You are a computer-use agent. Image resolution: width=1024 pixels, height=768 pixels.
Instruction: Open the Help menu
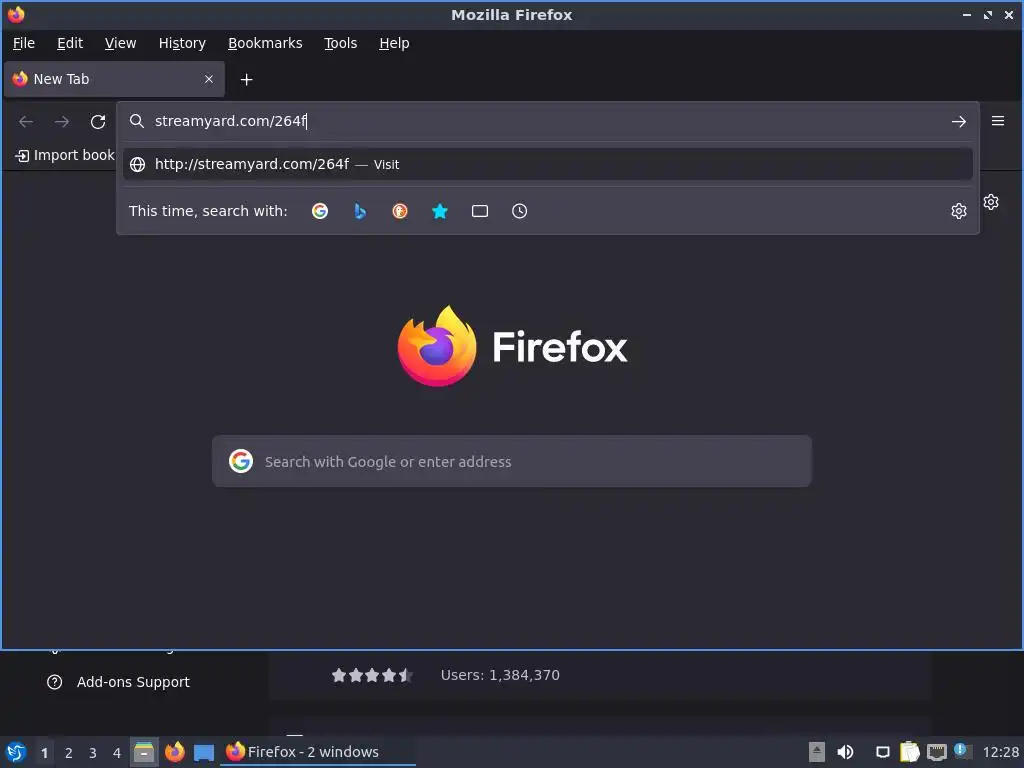tap(394, 43)
